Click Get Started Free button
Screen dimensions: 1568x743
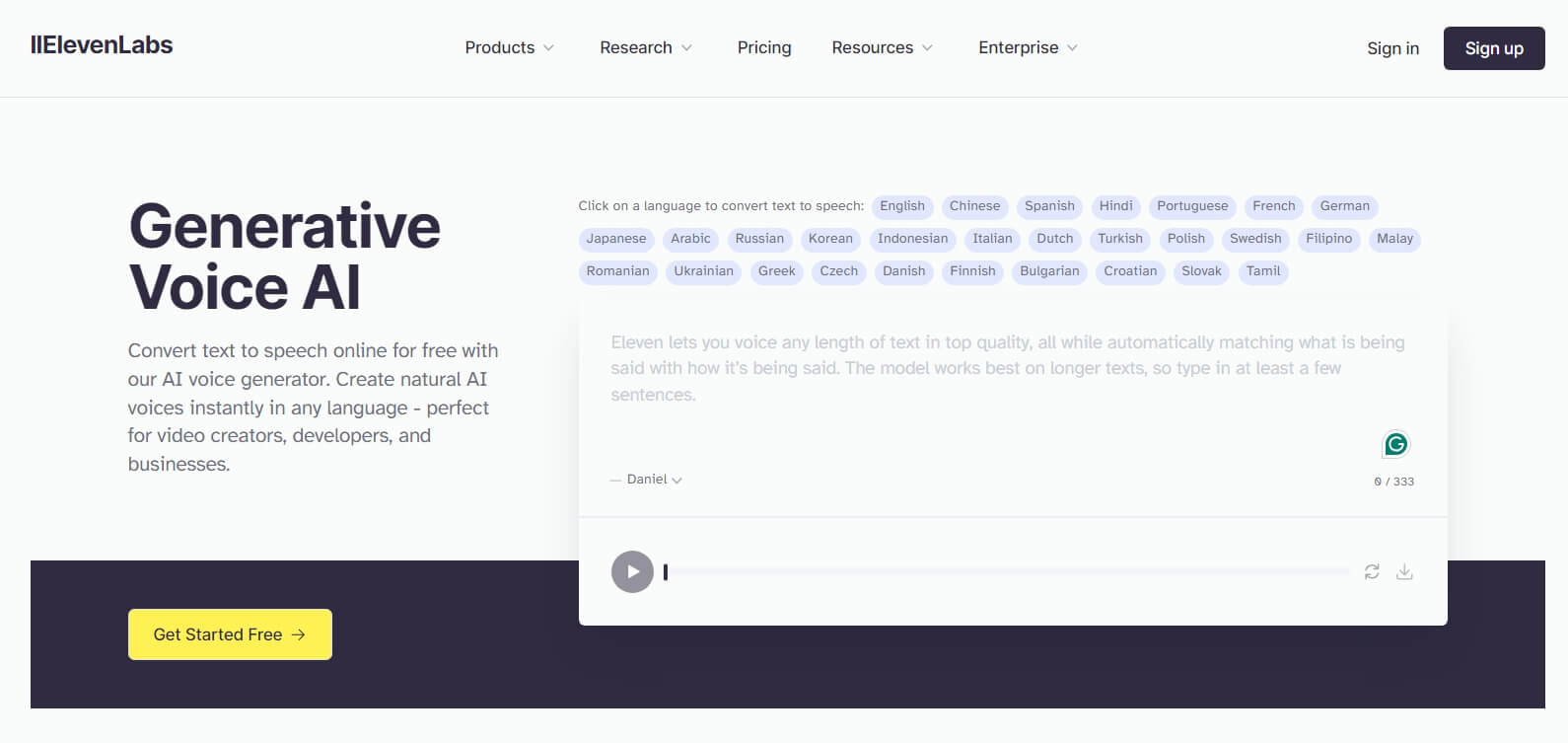(230, 634)
